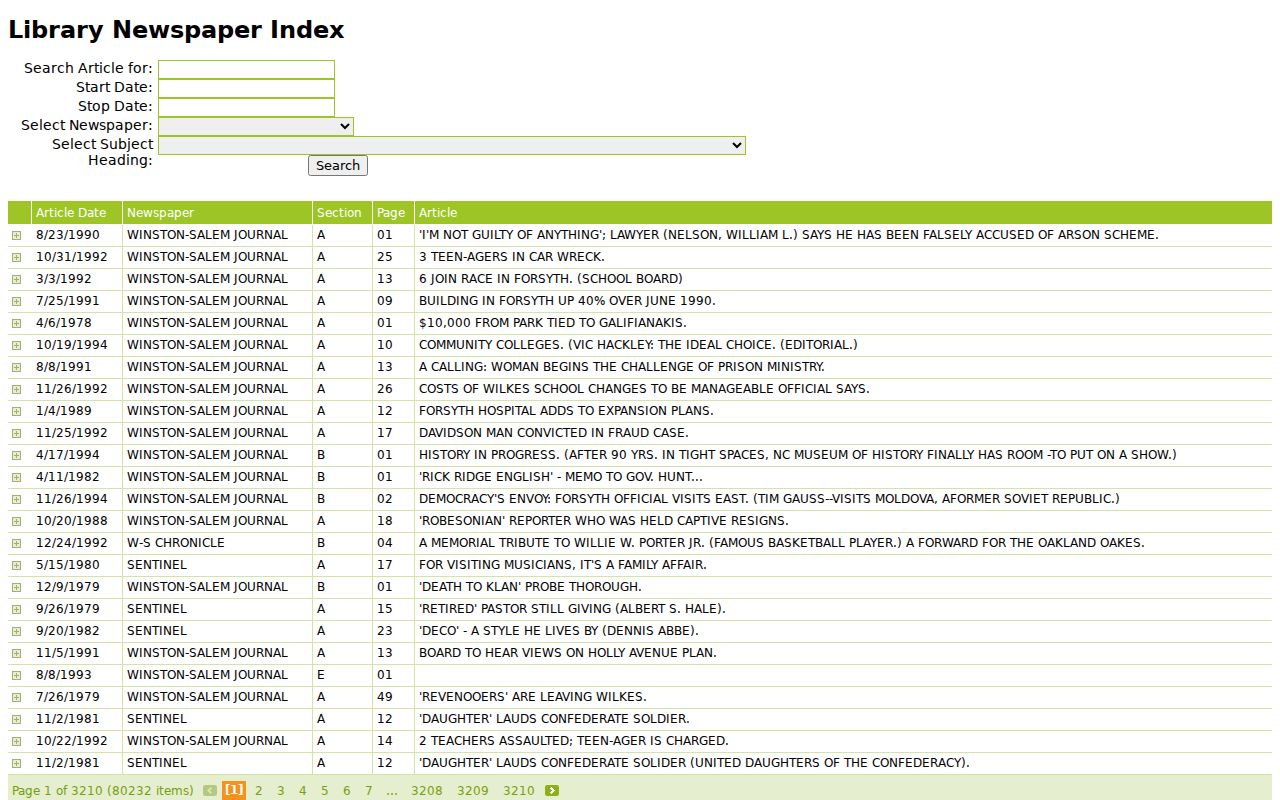Expand the 12/24/1992 W-S Chronicle row
This screenshot has height=800, width=1280.
[x=16, y=543]
